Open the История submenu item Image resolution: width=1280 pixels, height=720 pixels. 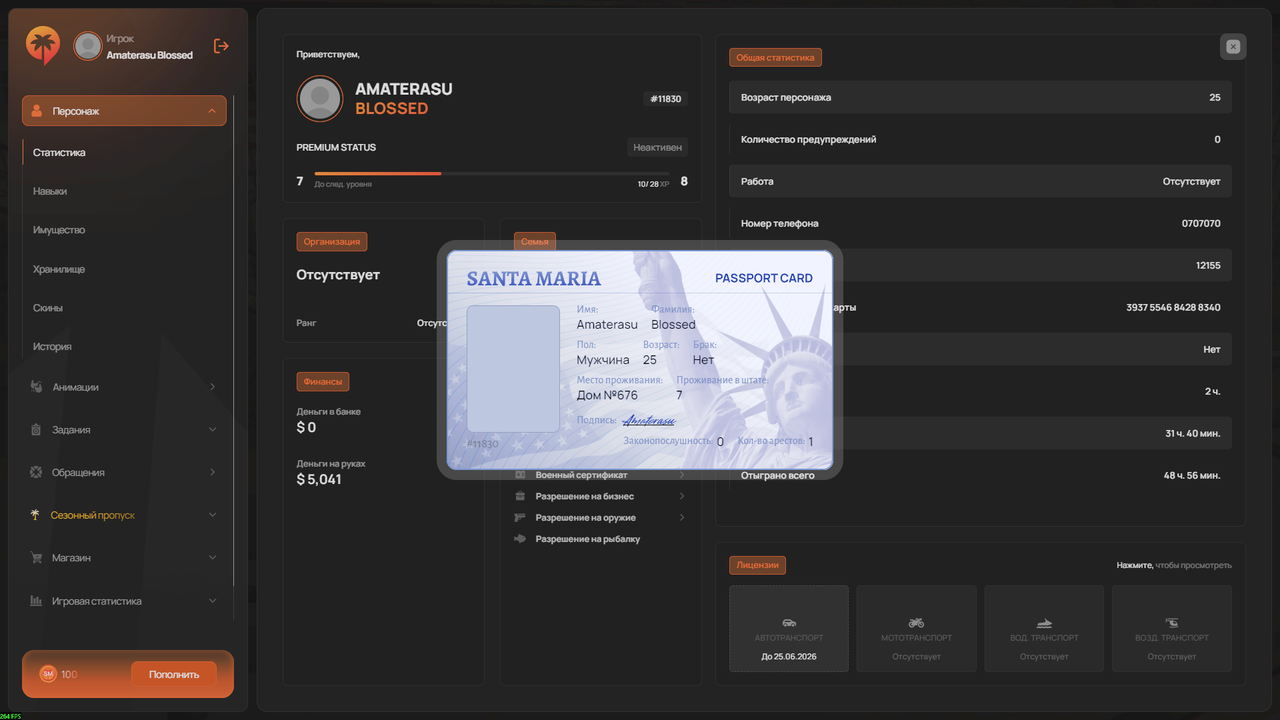(x=52, y=347)
